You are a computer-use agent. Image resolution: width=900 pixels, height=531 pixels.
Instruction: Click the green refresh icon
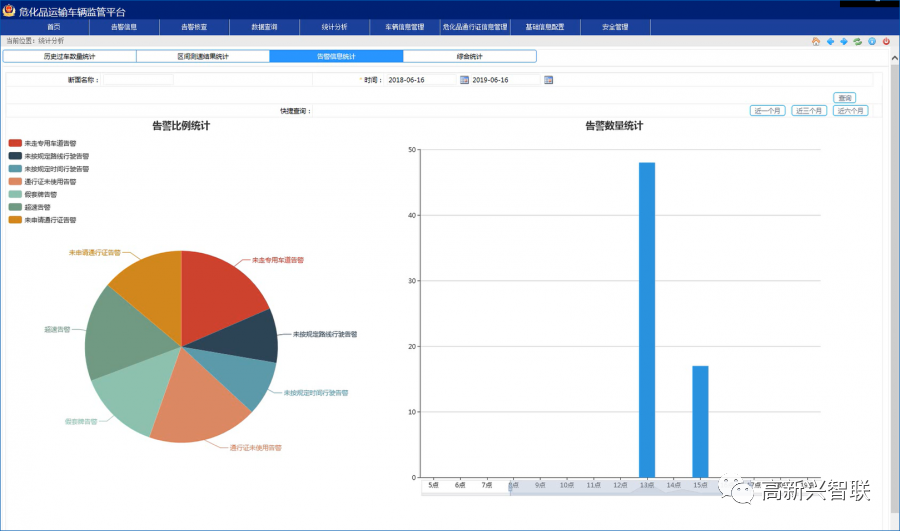(857, 42)
